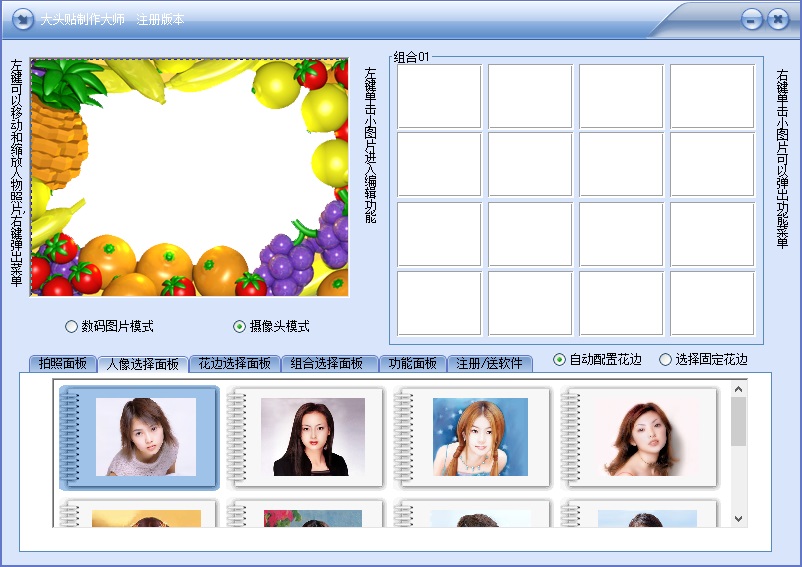Screen dimensions: 802x567
Task: Select portrait of girl in gray knit top
Action: (x=139, y=438)
